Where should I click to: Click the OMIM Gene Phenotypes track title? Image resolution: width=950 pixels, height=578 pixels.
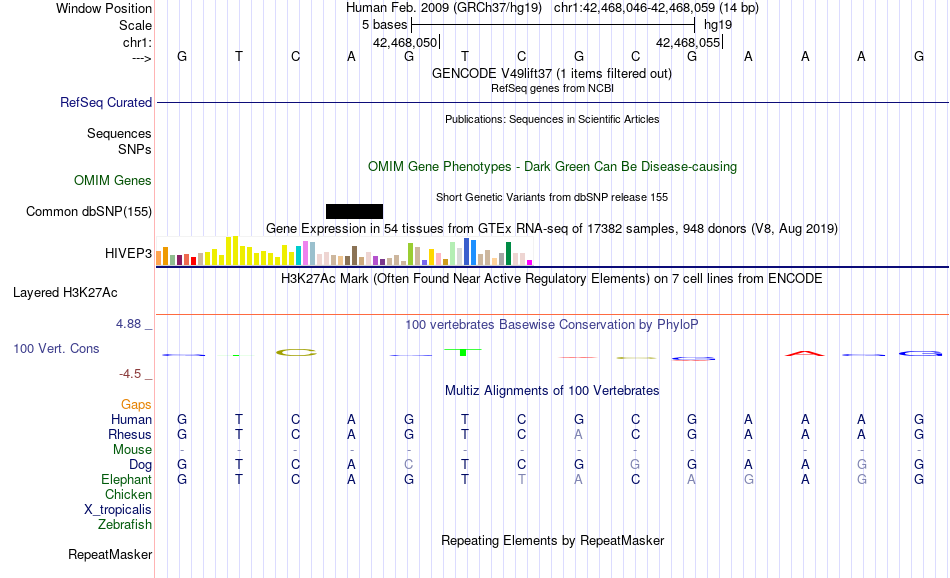coord(553,167)
